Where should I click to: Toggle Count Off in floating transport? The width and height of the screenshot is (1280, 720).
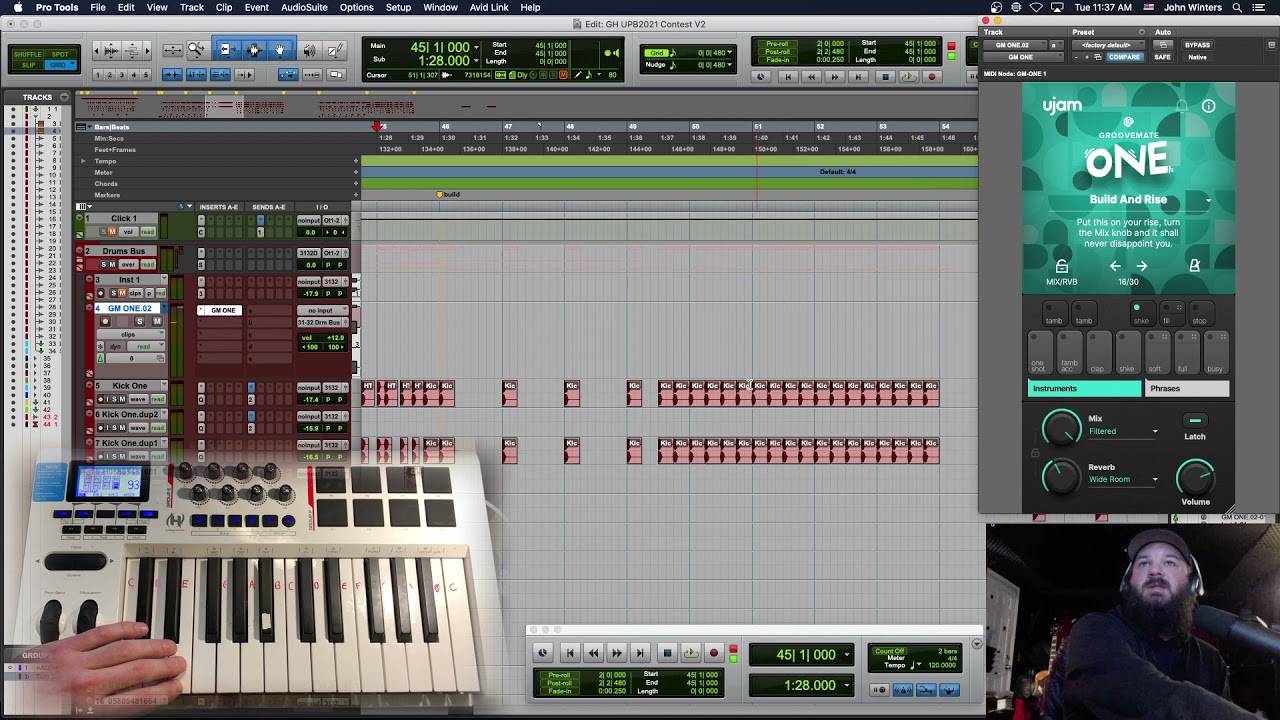point(889,651)
